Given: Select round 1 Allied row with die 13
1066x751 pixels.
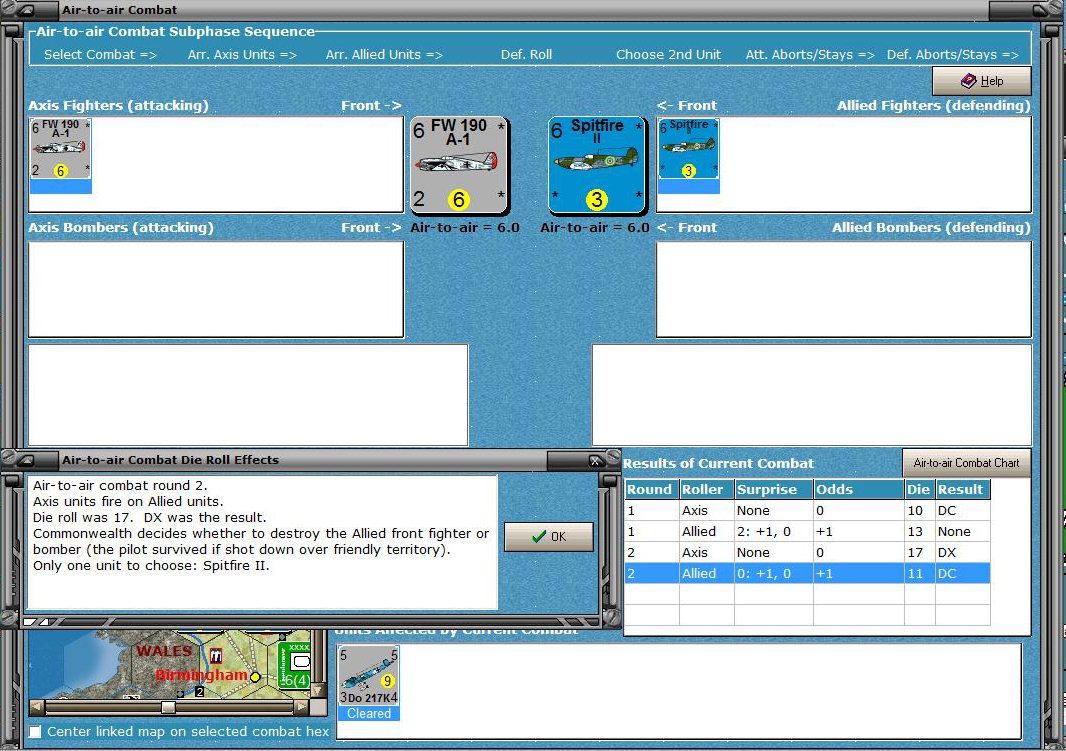Looking at the screenshot, I should [x=807, y=531].
